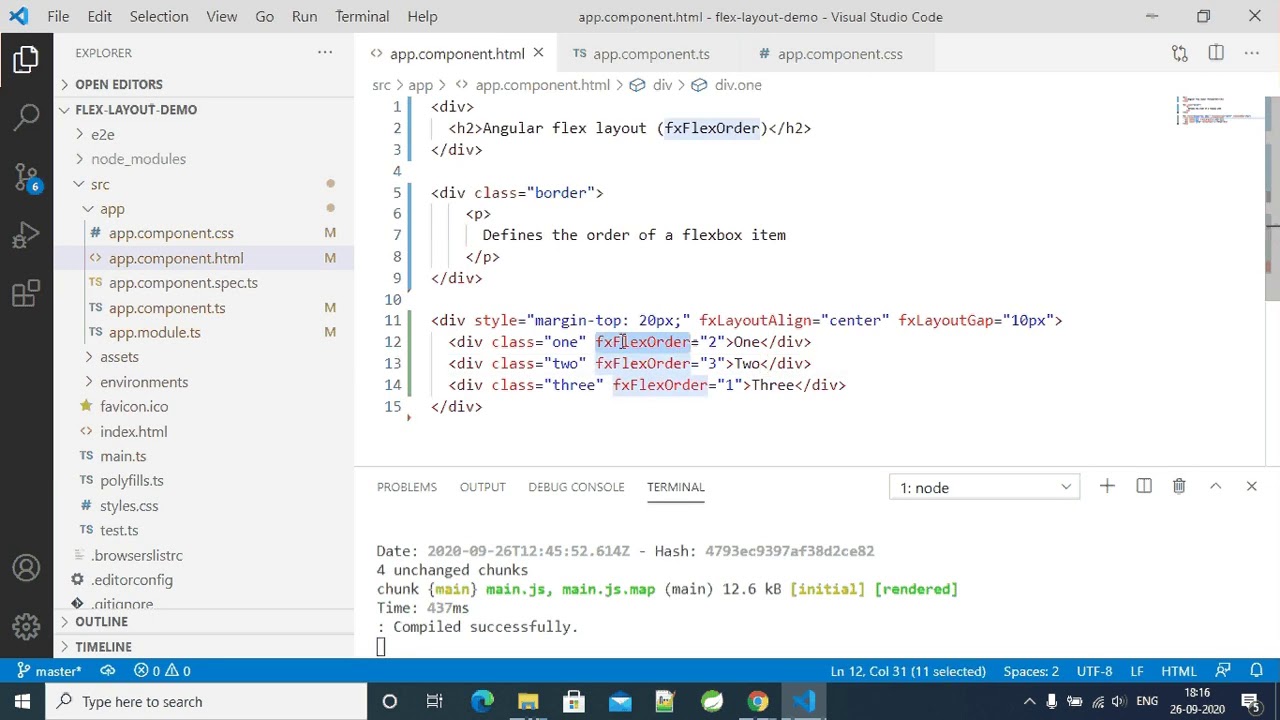Kill the terminal with trash icon
Image resolution: width=1280 pixels, height=720 pixels.
click(1179, 487)
